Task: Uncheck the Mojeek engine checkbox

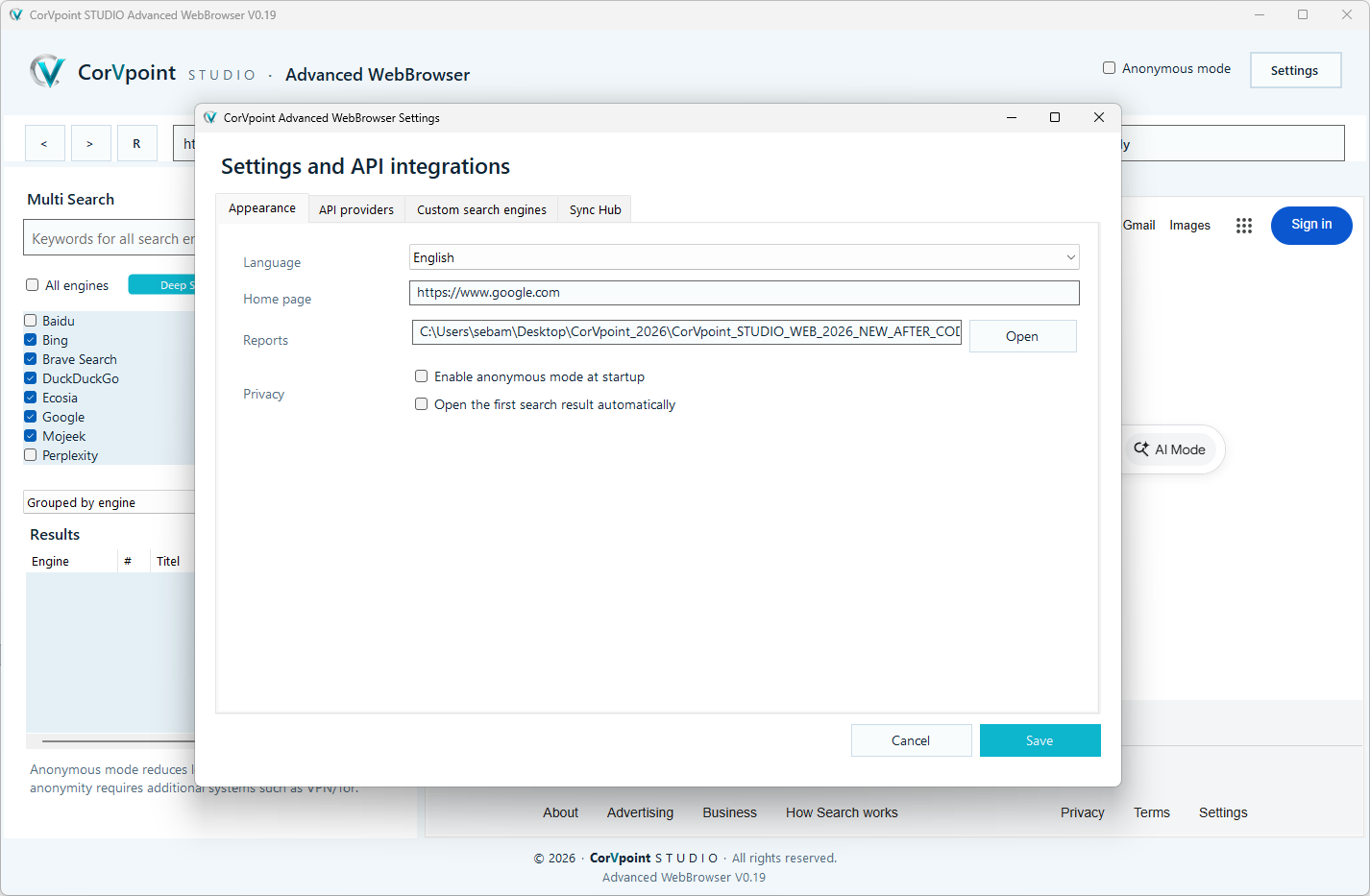Action: click(x=30, y=436)
